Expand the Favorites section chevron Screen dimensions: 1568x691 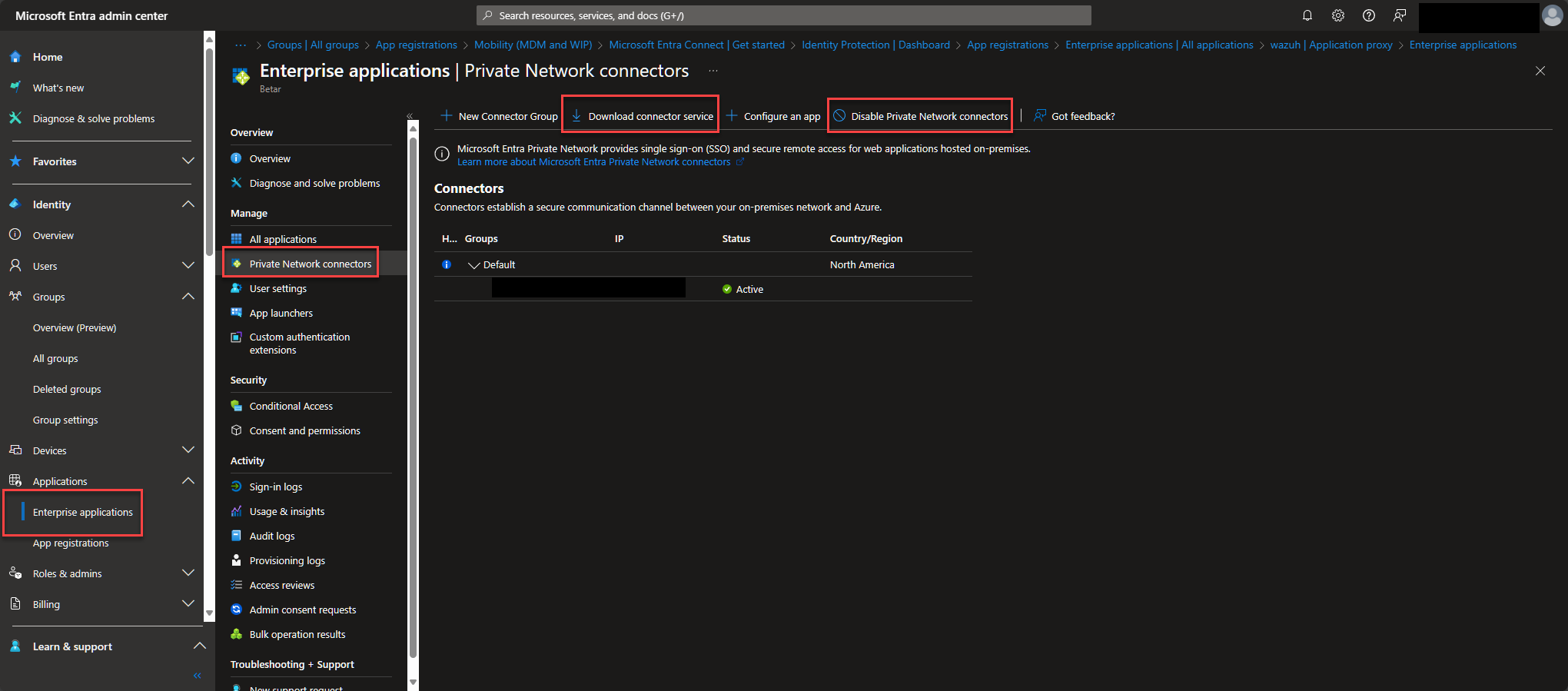(x=188, y=161)
